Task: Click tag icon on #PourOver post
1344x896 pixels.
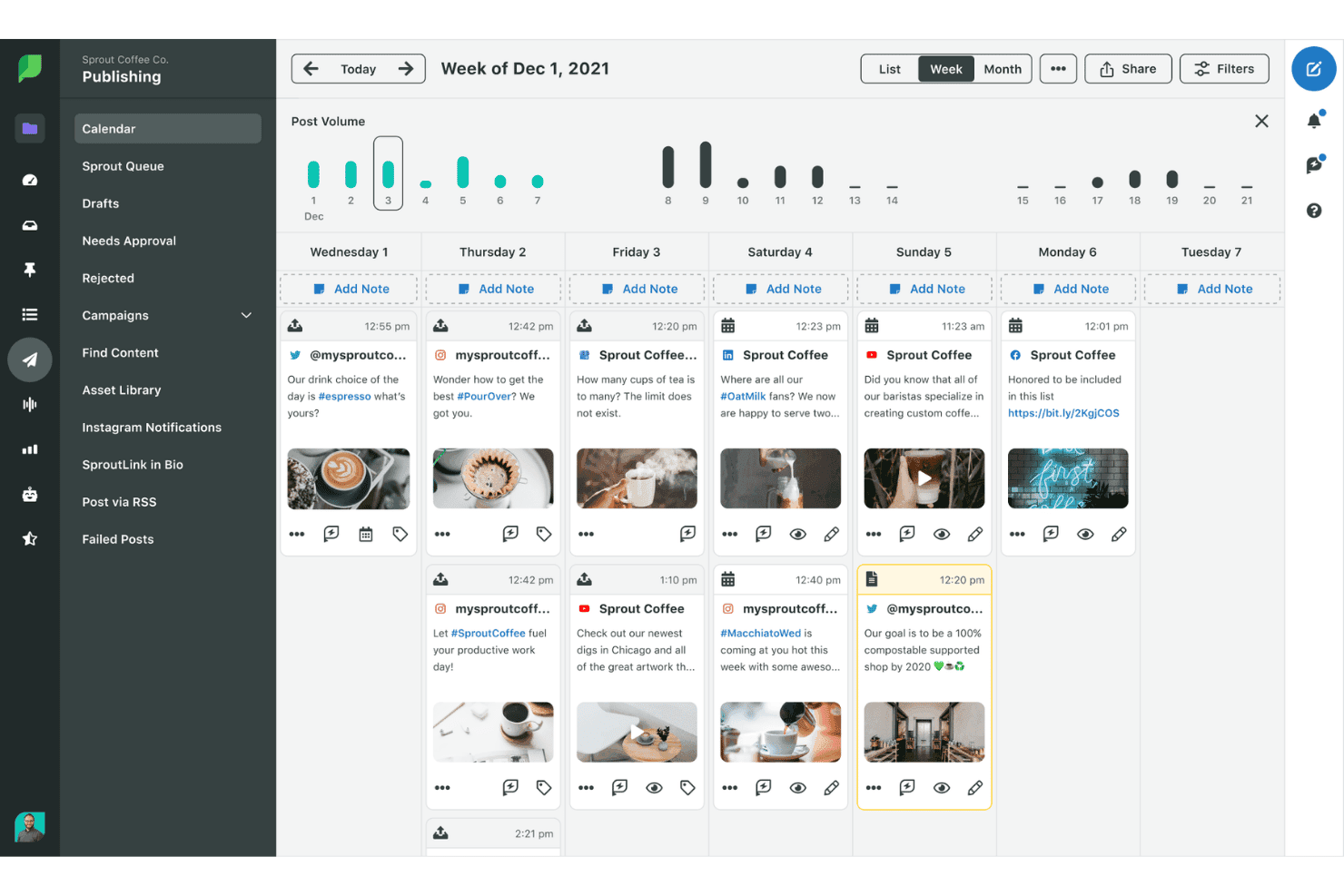Action: pyautogui.click(x=544, y=535)
